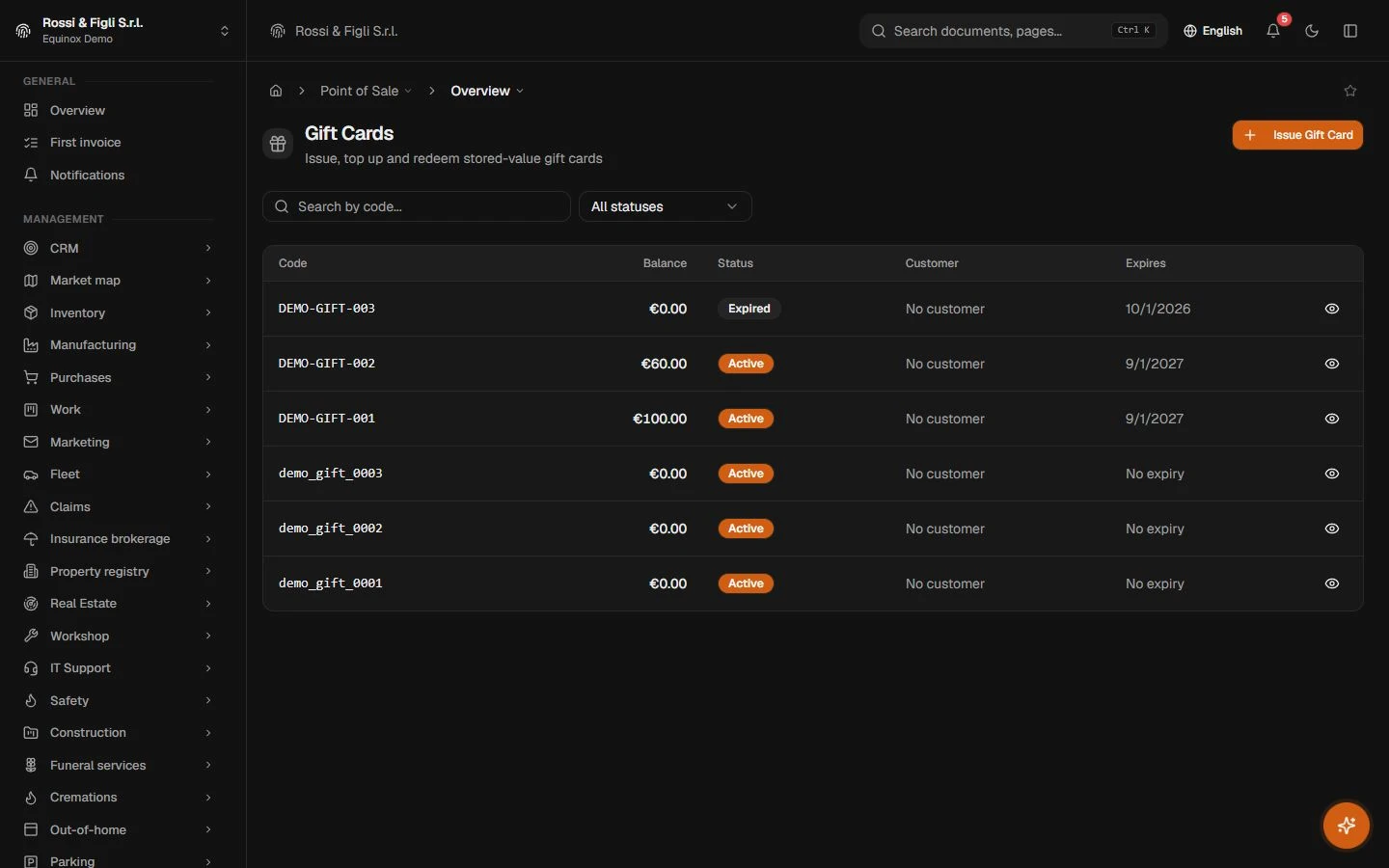Viewport: 1389px width, 868px height.
Task: Open the All statuses filter dropdown
Action: [x=666, y=206]
